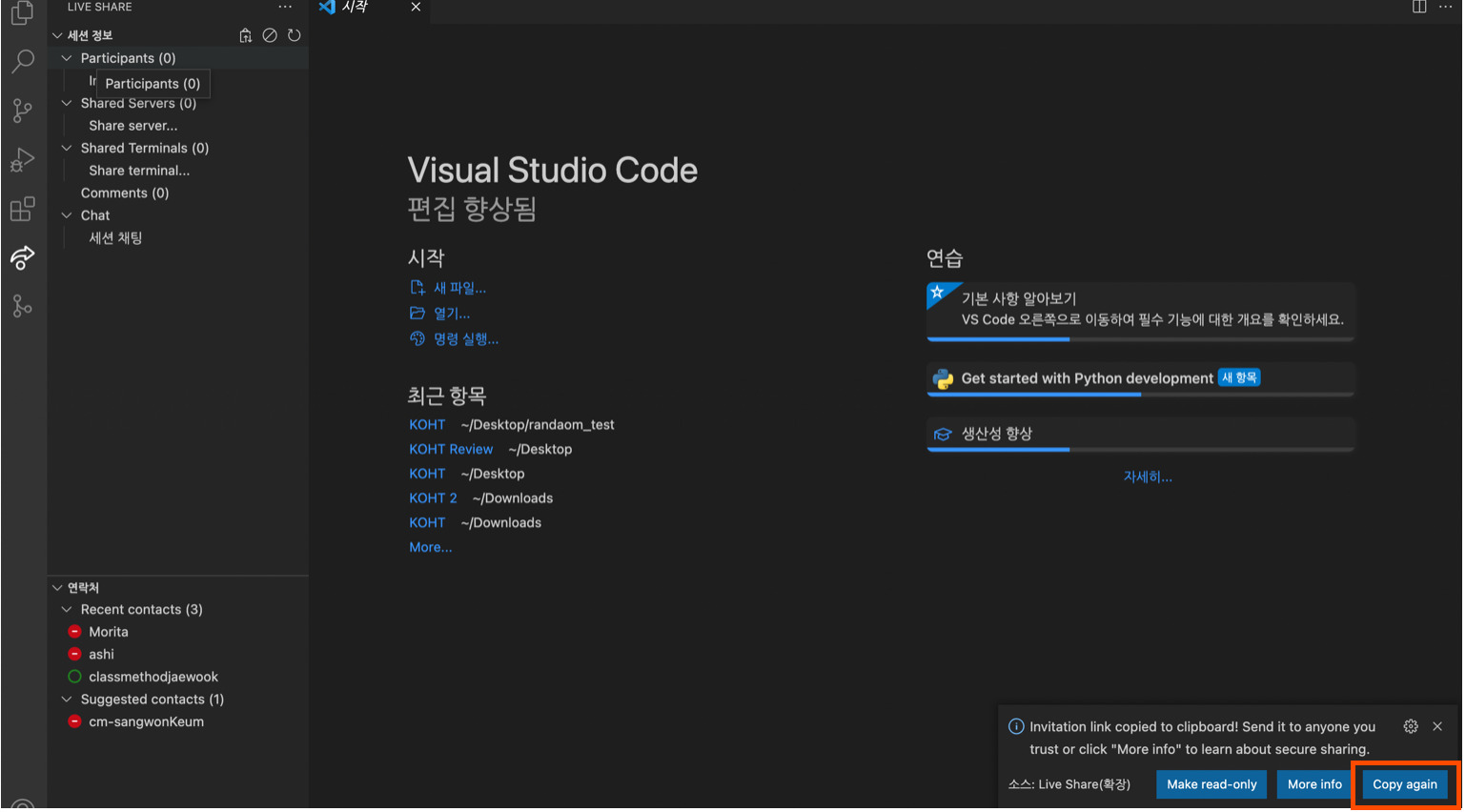Select the Live Share activity bar icon
The height and width of the screenshot is (812, 1466).
click(21, 258)
